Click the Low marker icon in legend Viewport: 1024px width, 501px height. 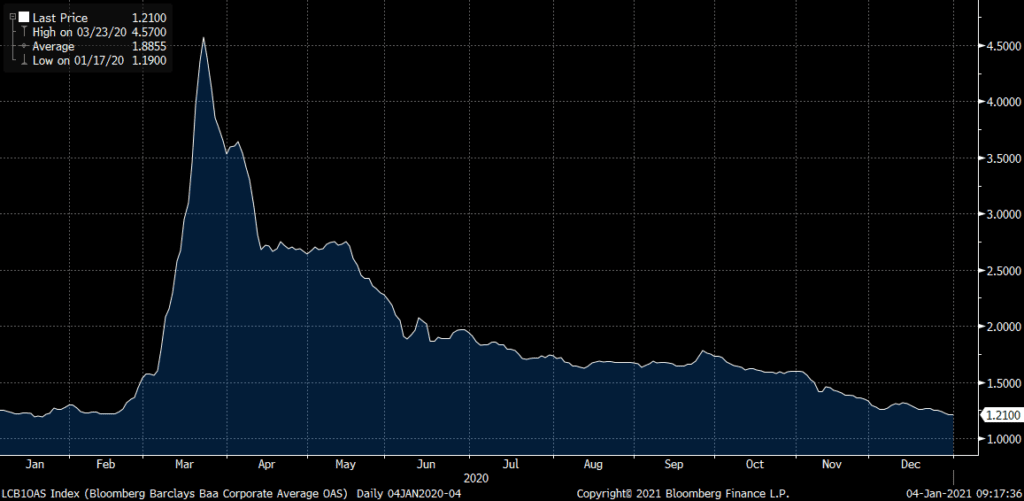[24, 61]
